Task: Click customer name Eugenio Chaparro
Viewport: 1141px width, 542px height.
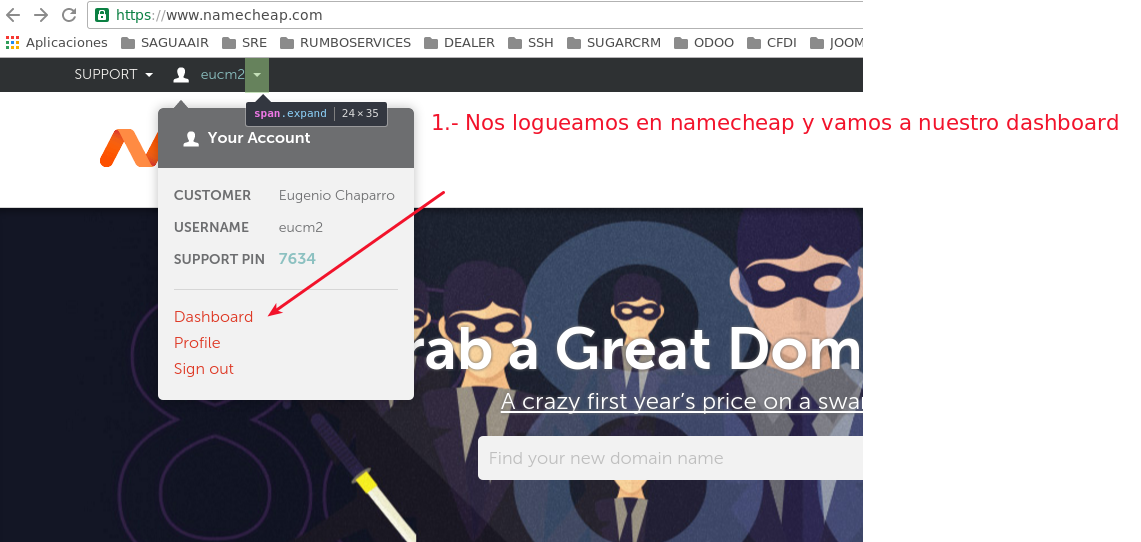Action: [x=337, y=196]
